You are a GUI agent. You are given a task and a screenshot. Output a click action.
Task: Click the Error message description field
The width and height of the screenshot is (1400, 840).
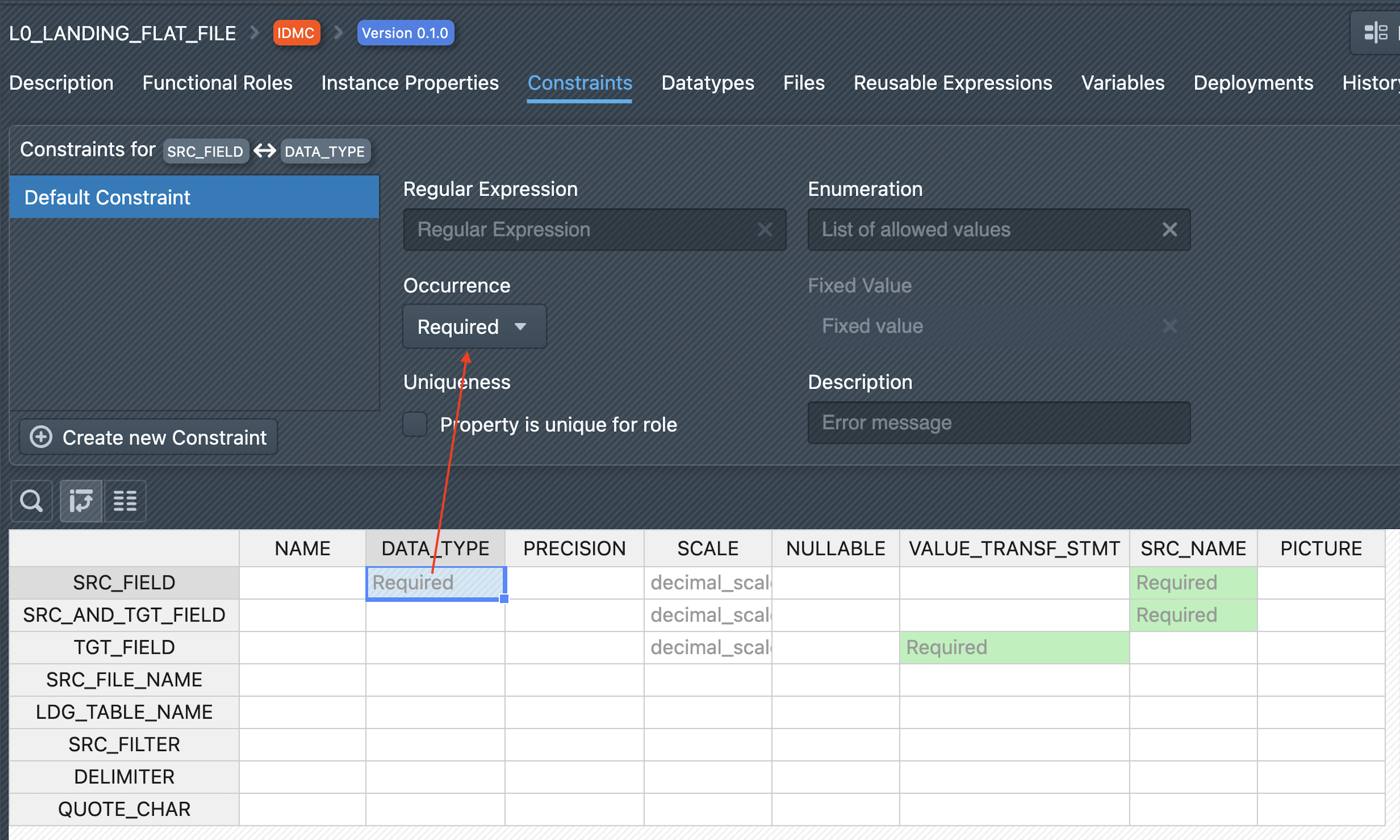[x=999, y=423]
